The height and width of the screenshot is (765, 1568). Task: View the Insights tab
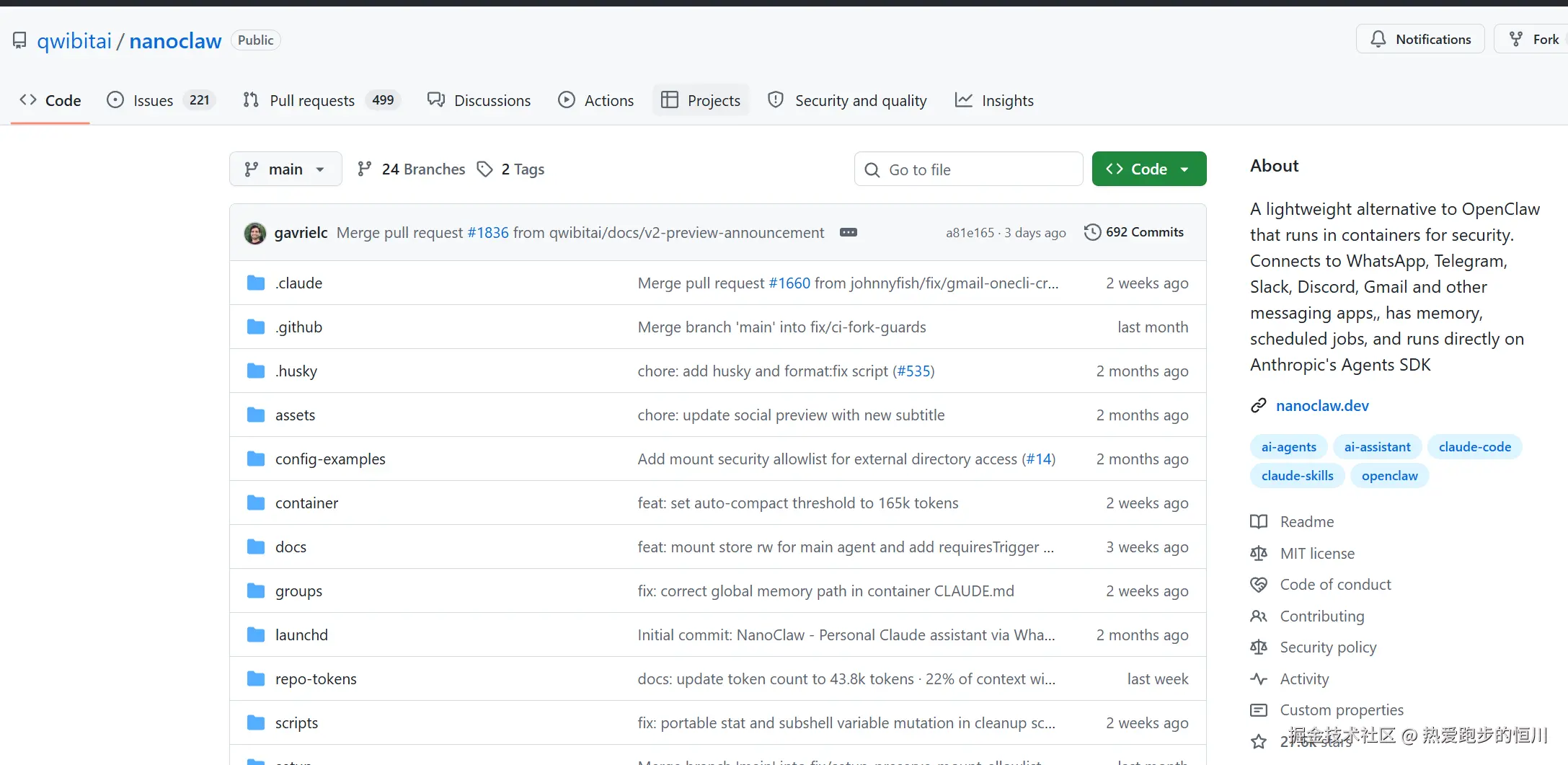(x=995, y=100)
